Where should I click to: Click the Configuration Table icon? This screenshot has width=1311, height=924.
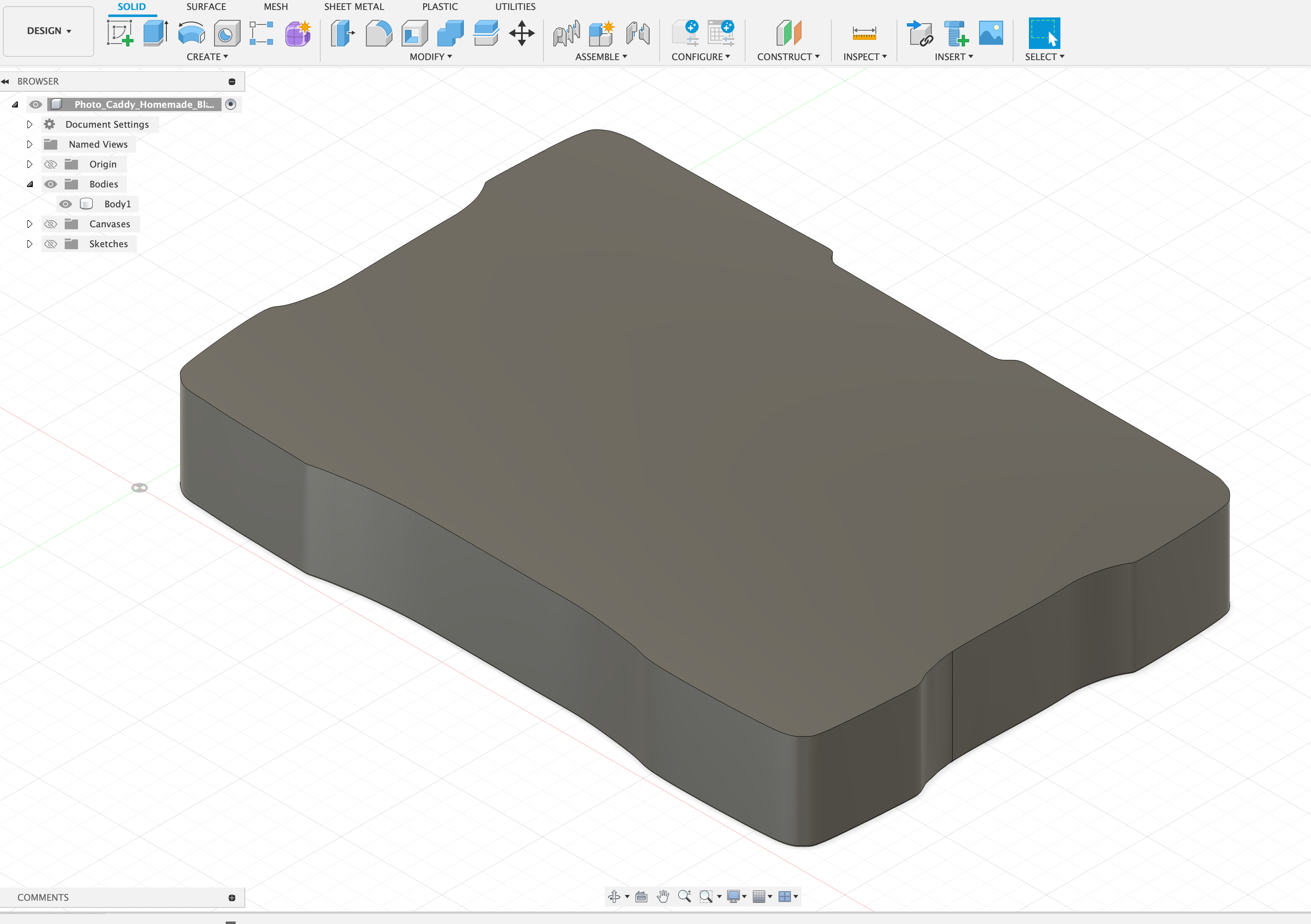pos(721,33)
